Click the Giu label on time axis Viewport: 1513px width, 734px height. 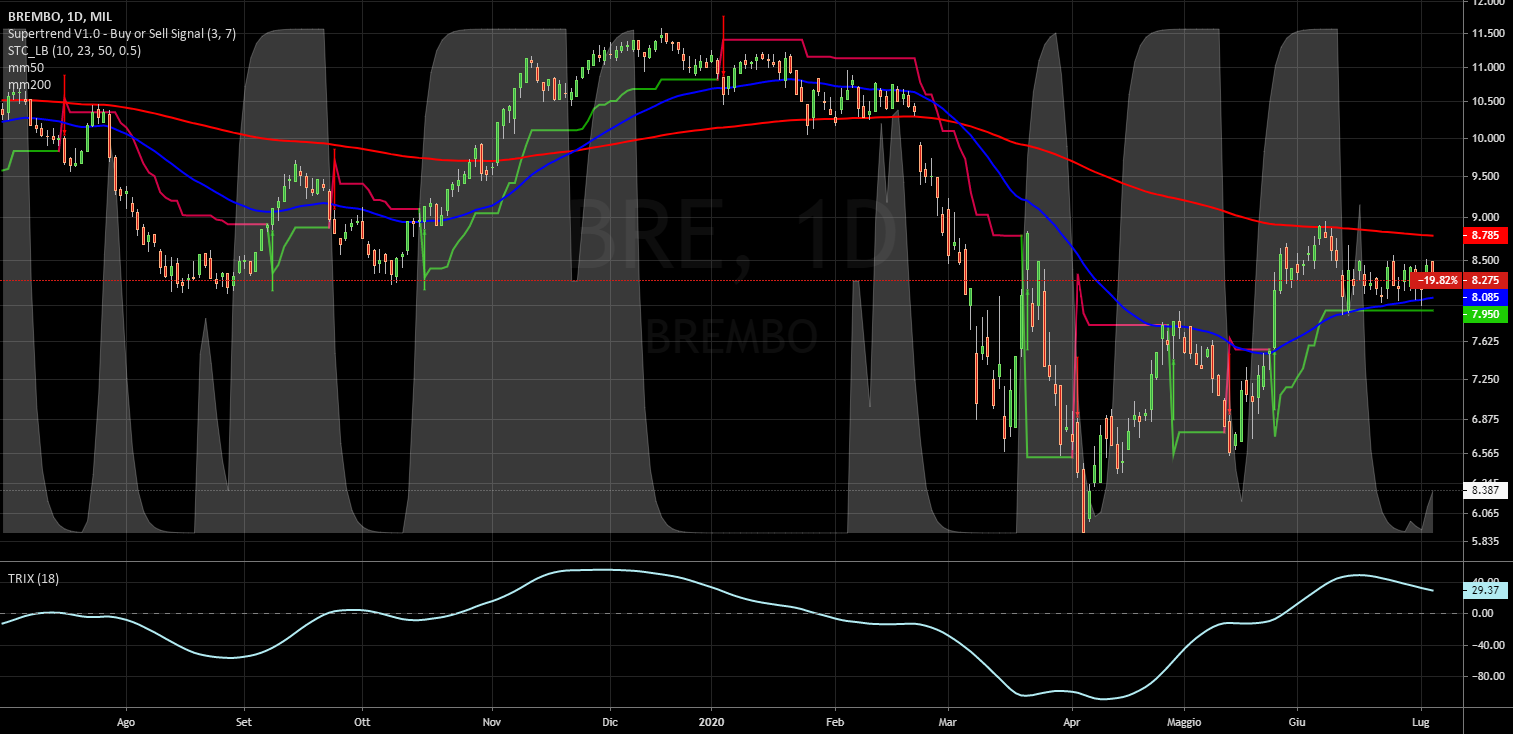tap(1297, 720)
